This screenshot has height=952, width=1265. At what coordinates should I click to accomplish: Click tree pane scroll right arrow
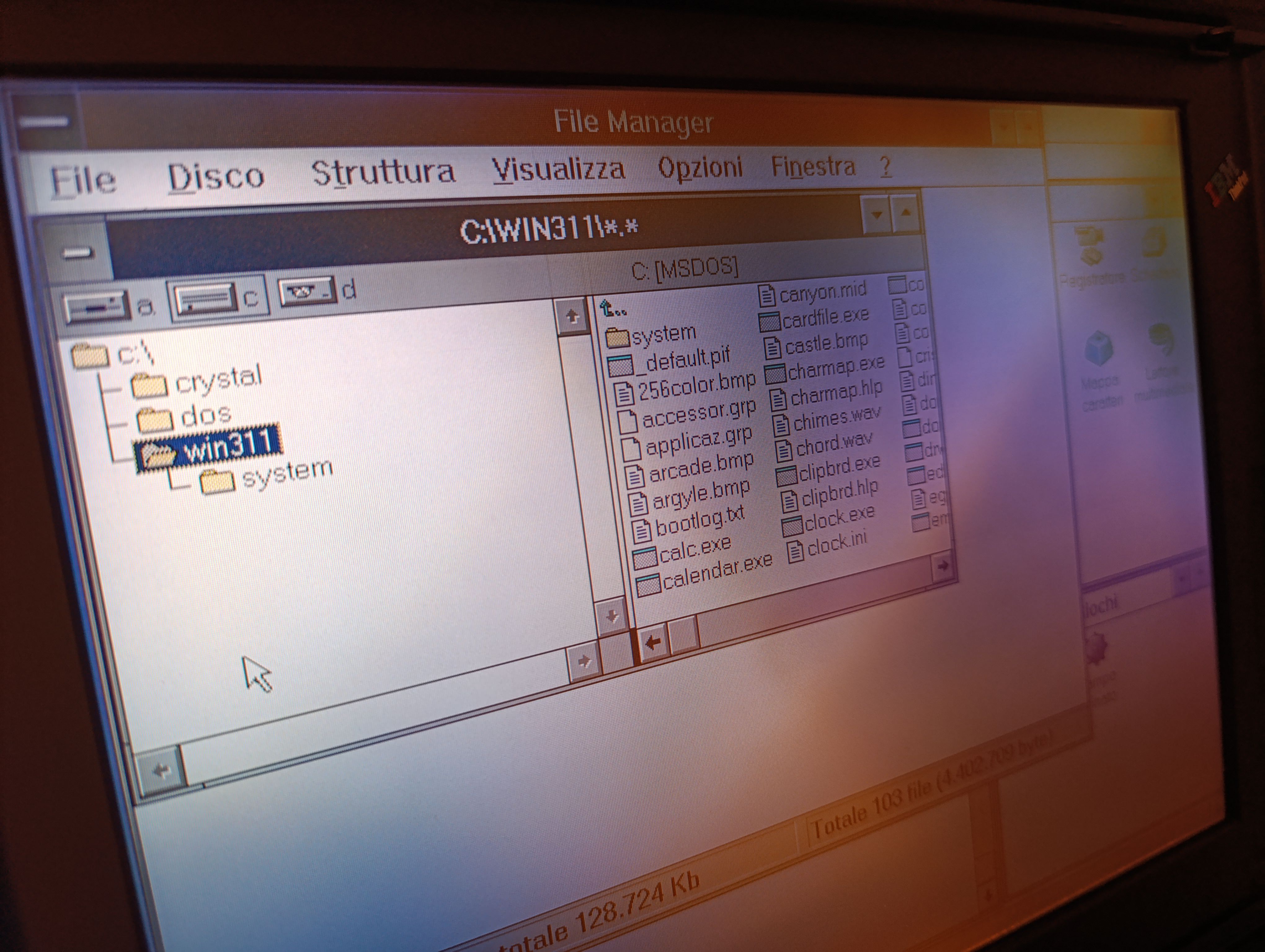(583, 661)
